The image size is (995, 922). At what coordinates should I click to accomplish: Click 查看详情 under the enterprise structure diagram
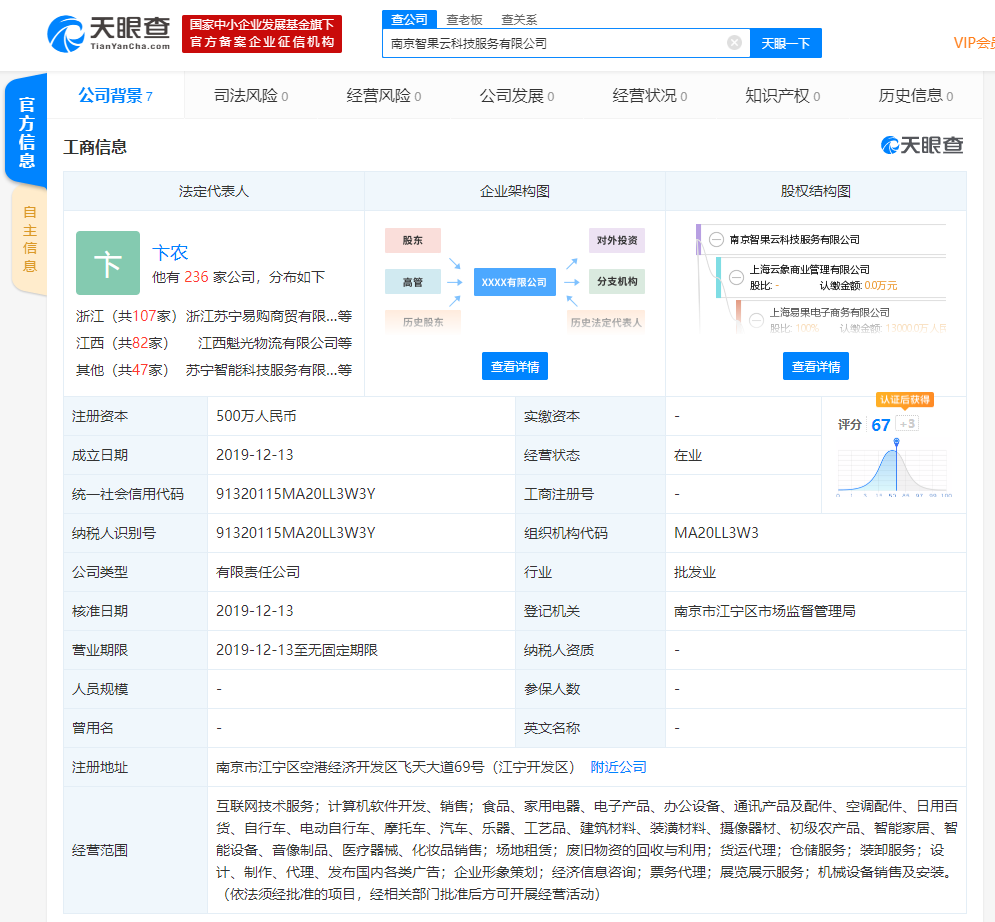pos(515,367)
